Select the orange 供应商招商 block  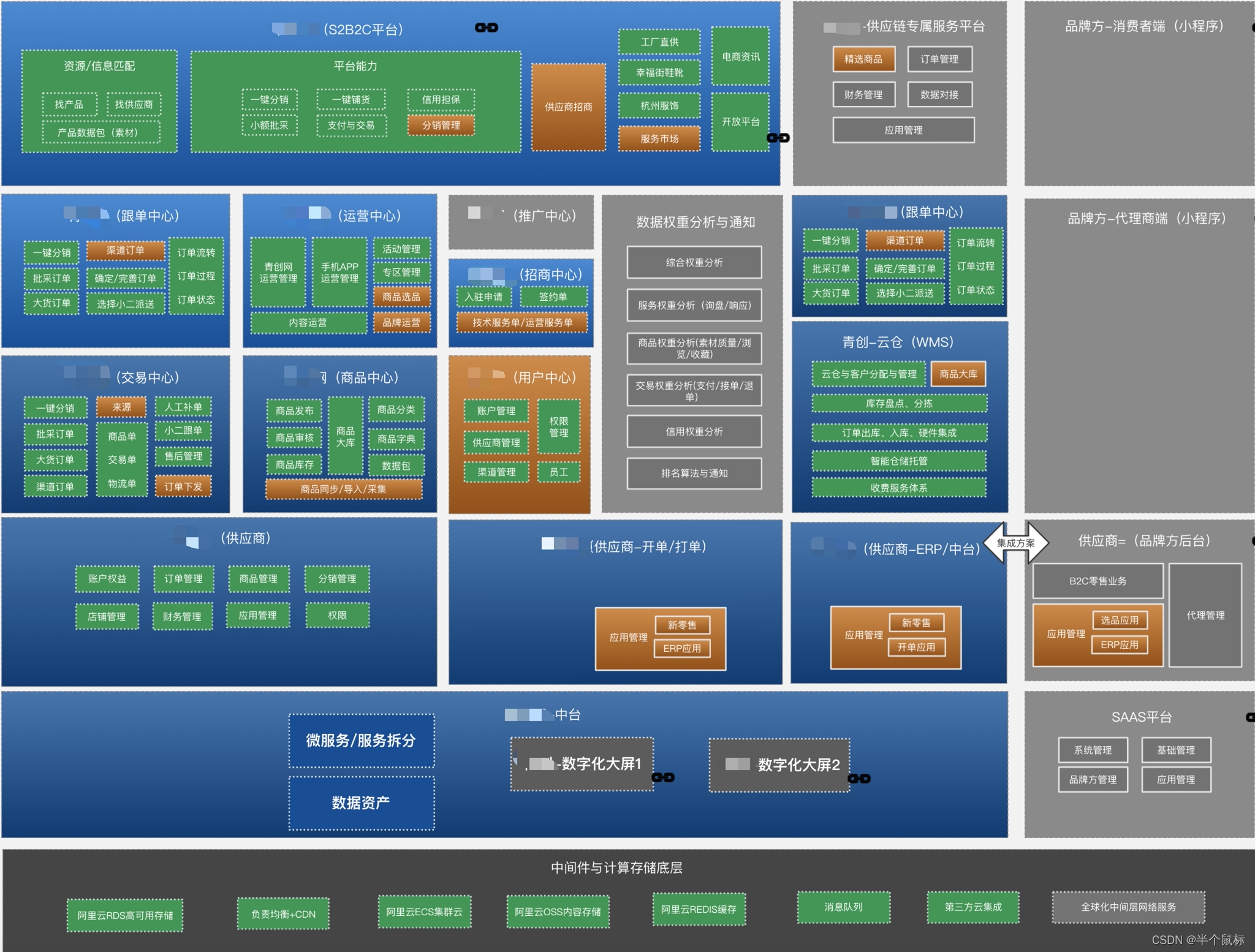click(x=568, y=107)
